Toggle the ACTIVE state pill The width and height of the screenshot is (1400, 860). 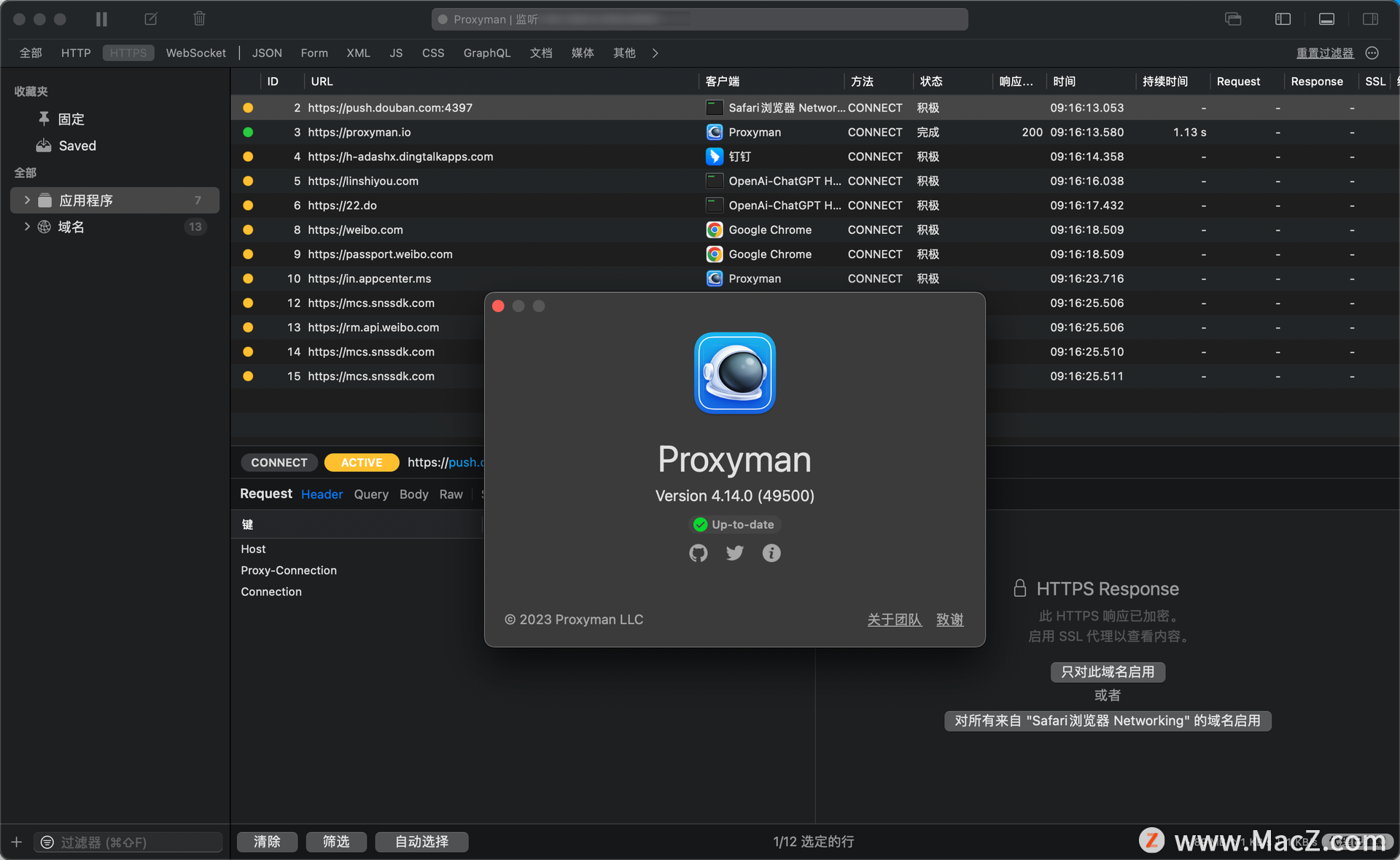(361, 462)
